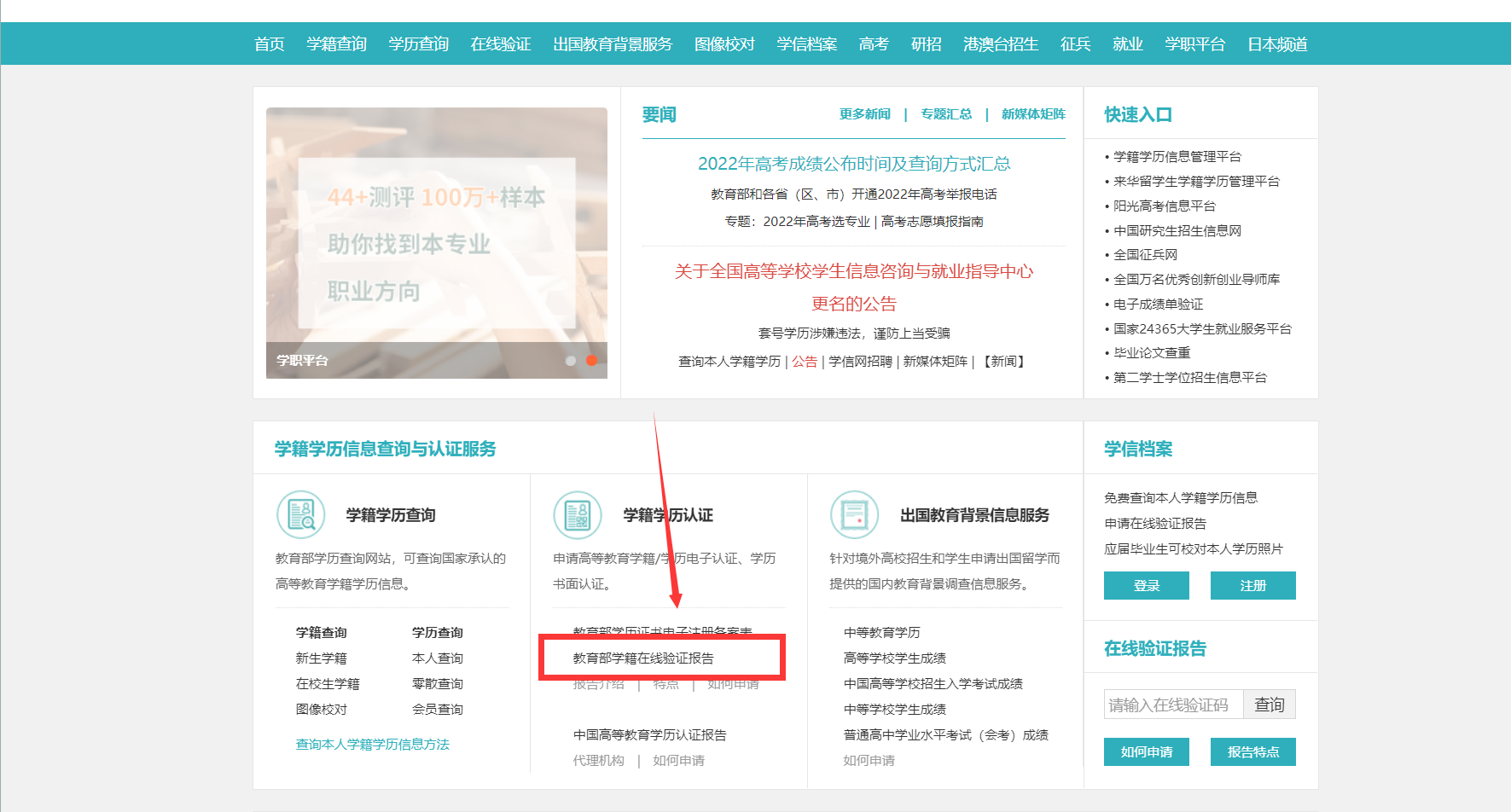This screenshot has height=812, width=1511.
Task: Open the 2022年高考成绩公布时间 headline
Action: coord(853,164)
